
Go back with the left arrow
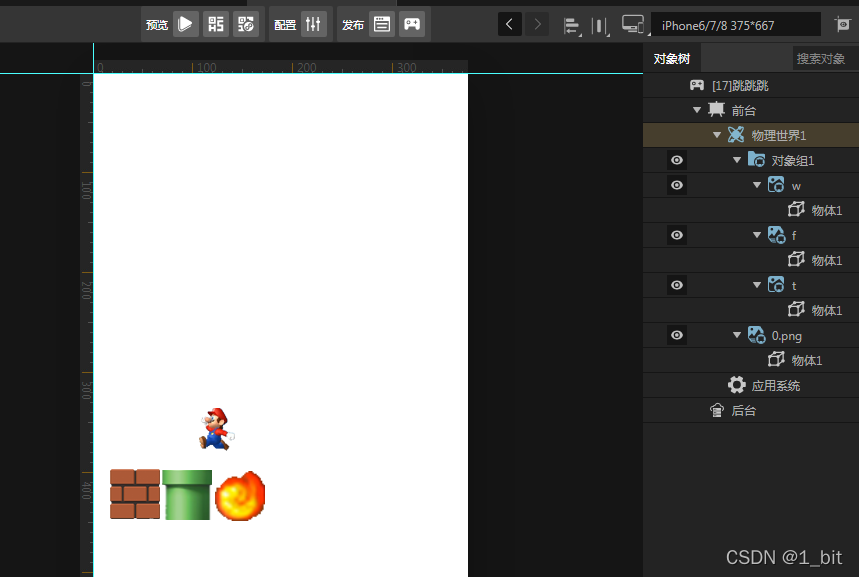[509, 24]
